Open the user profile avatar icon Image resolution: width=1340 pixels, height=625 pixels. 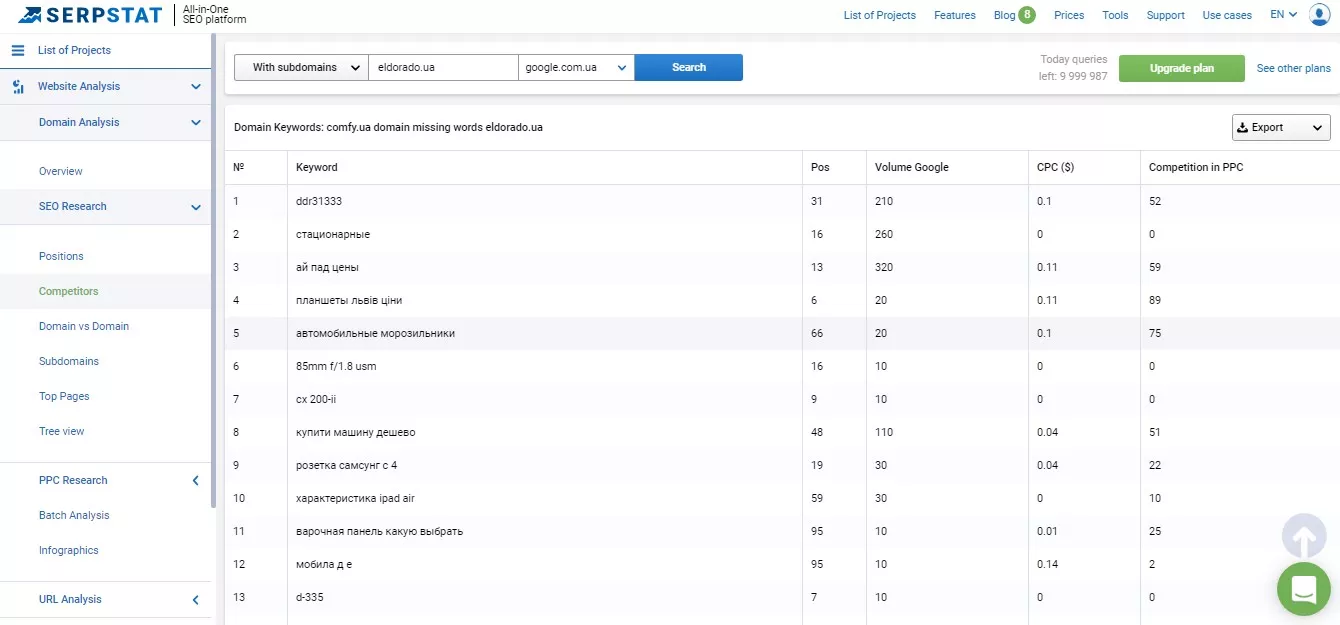pyautogui.click(x=1320, y=15)
